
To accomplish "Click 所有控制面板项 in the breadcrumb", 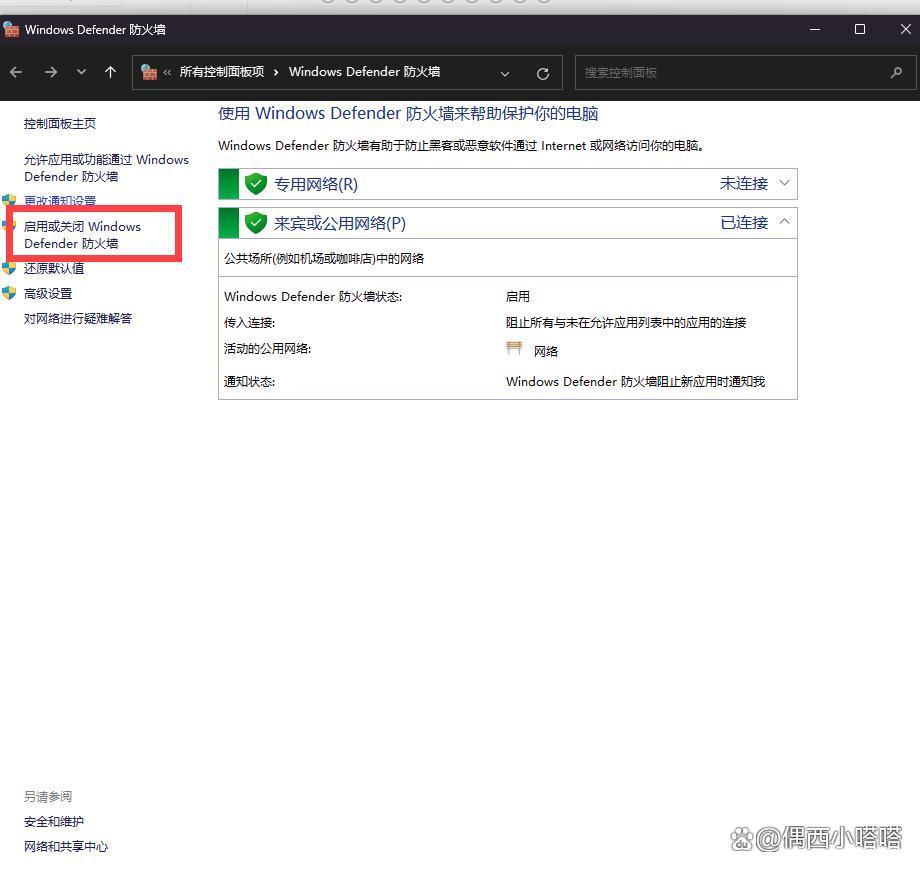I will point(222,72).
